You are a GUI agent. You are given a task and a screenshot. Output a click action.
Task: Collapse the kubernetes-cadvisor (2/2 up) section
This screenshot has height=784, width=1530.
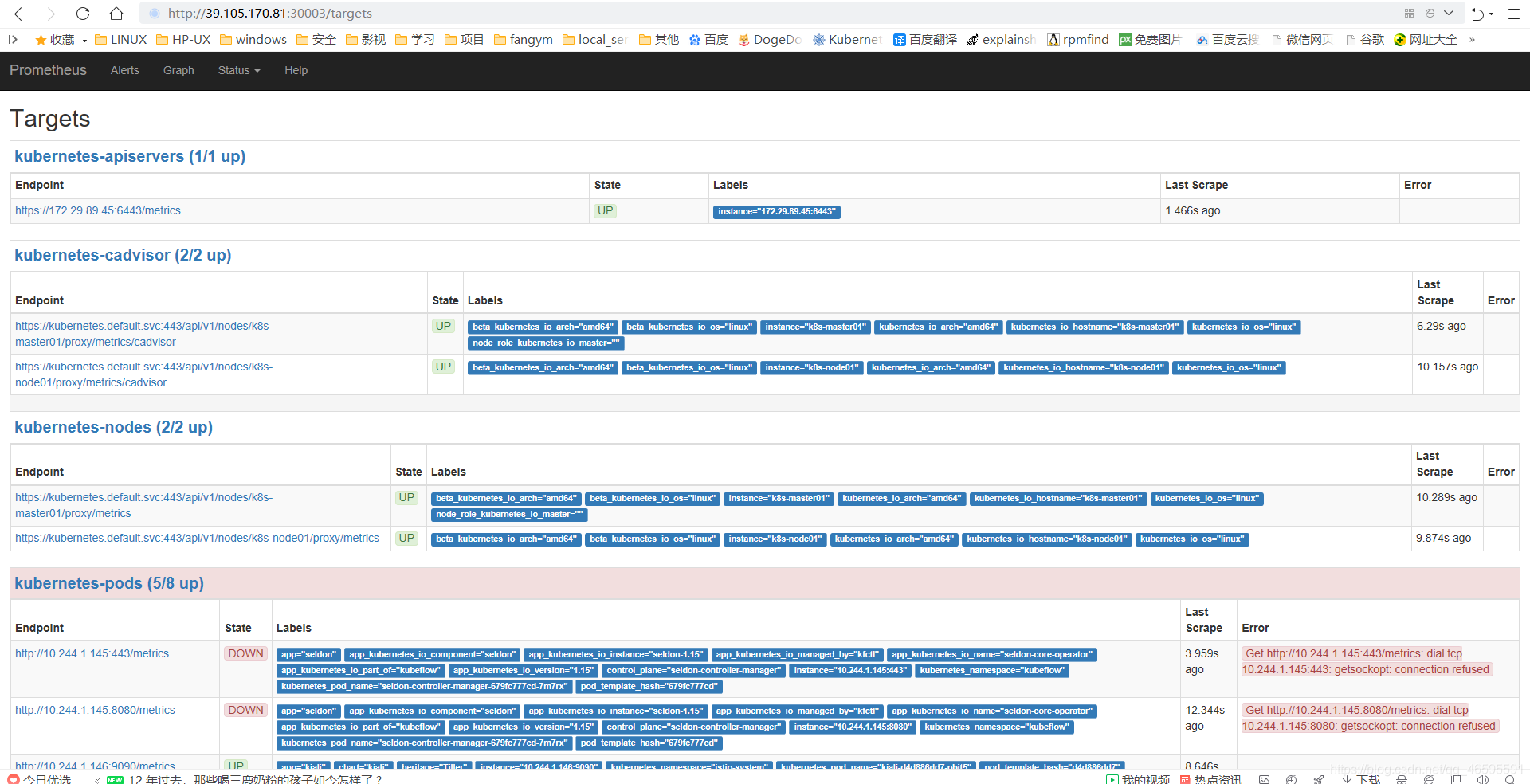coord(123,255)
